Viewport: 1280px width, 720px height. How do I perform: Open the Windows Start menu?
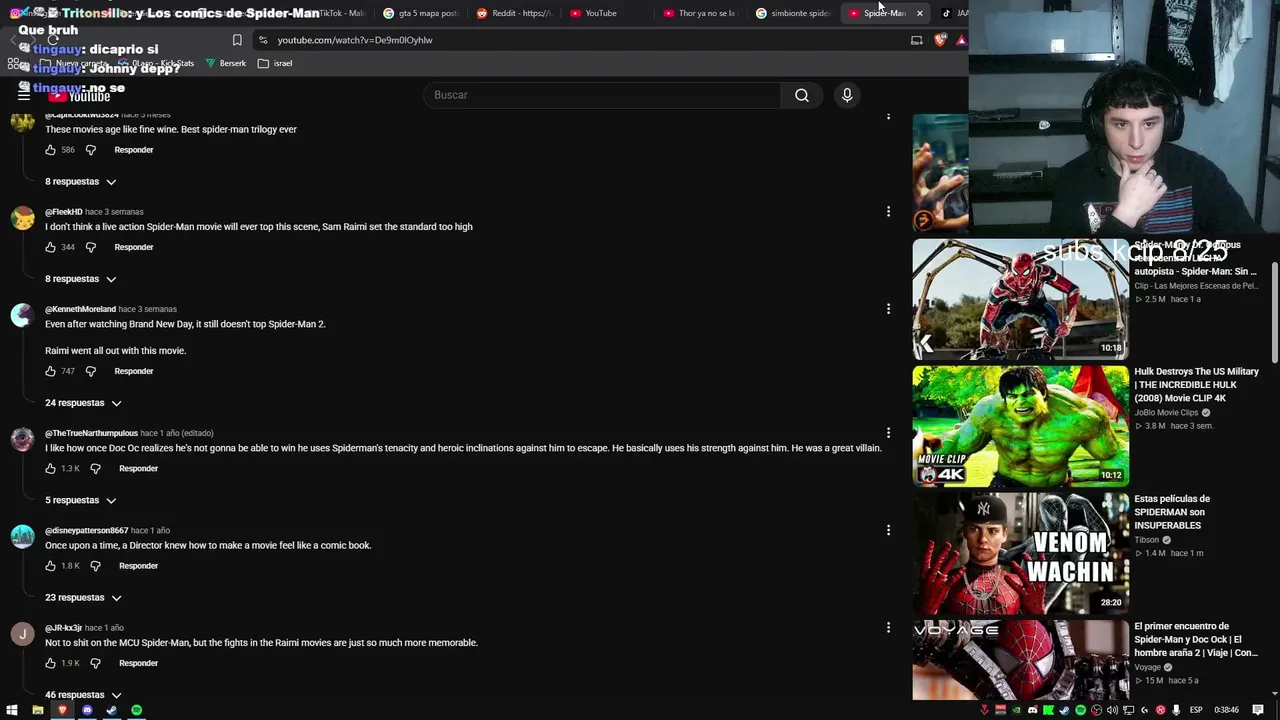click(x=12, y=710)
